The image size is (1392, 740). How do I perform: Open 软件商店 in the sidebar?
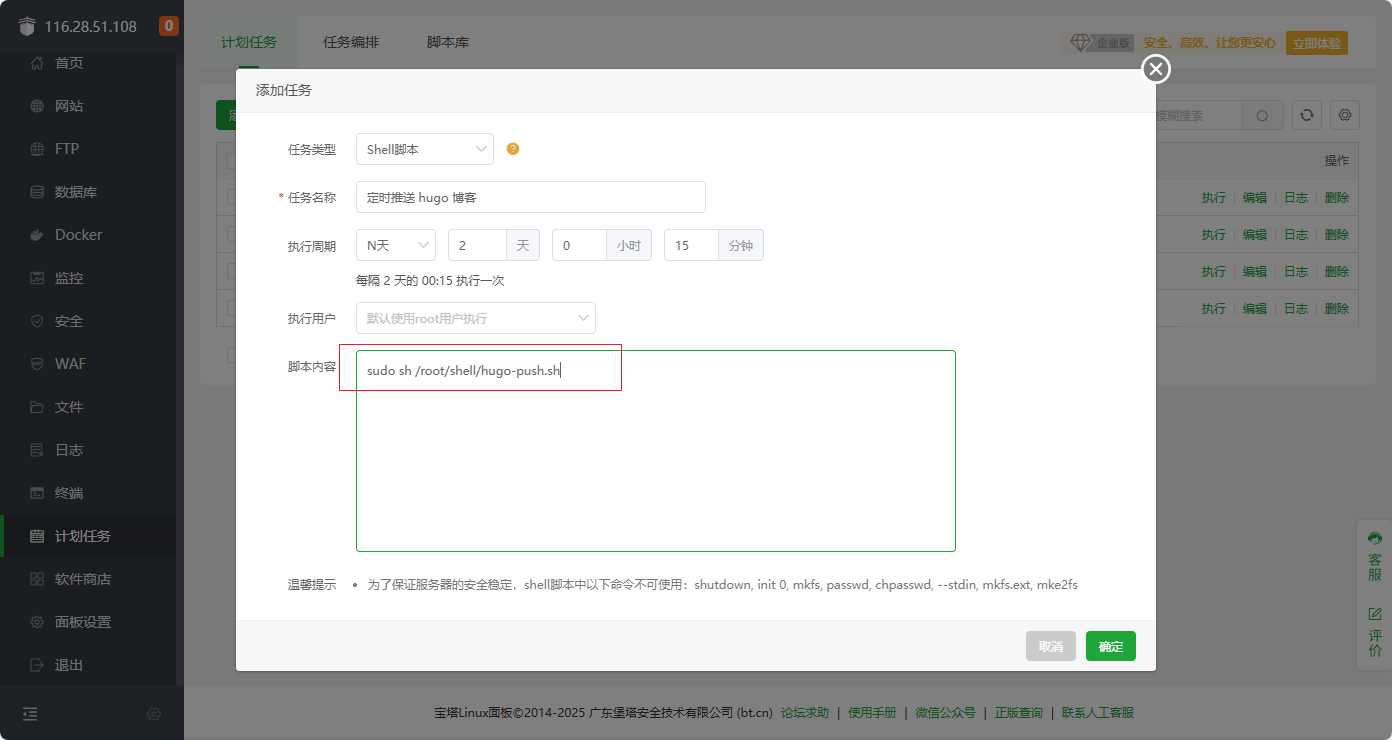point(82,579)
